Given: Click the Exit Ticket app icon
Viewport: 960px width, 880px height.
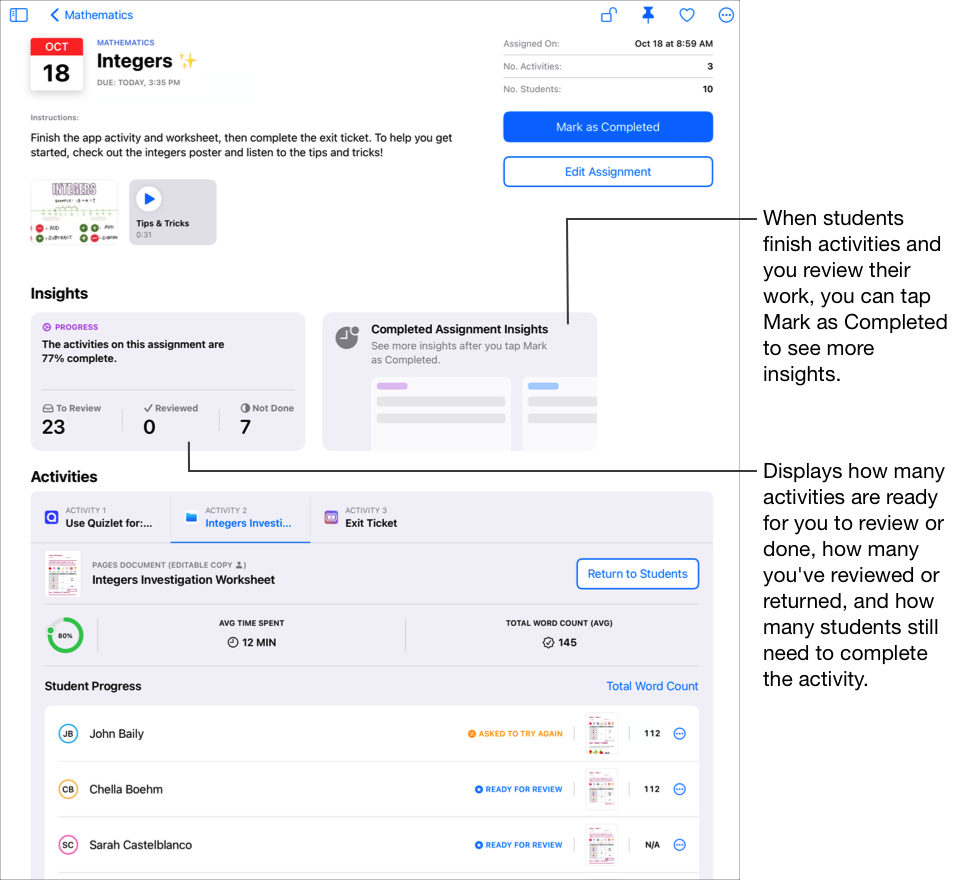Looking at the screenshot, I should (x=331, y=517).
